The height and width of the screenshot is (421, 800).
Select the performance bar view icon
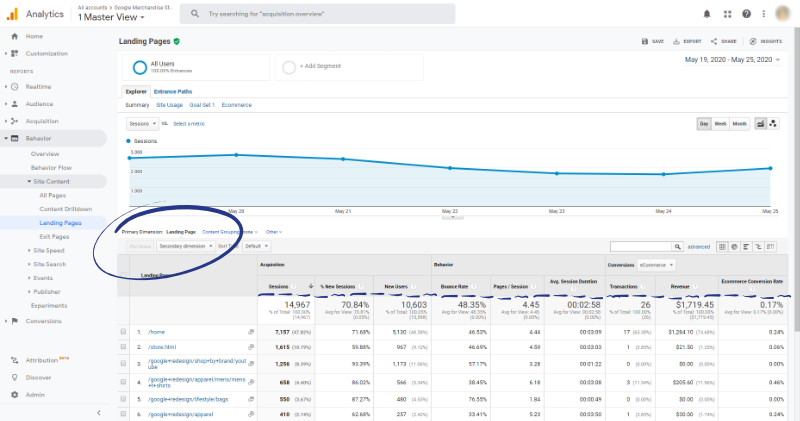746,246
